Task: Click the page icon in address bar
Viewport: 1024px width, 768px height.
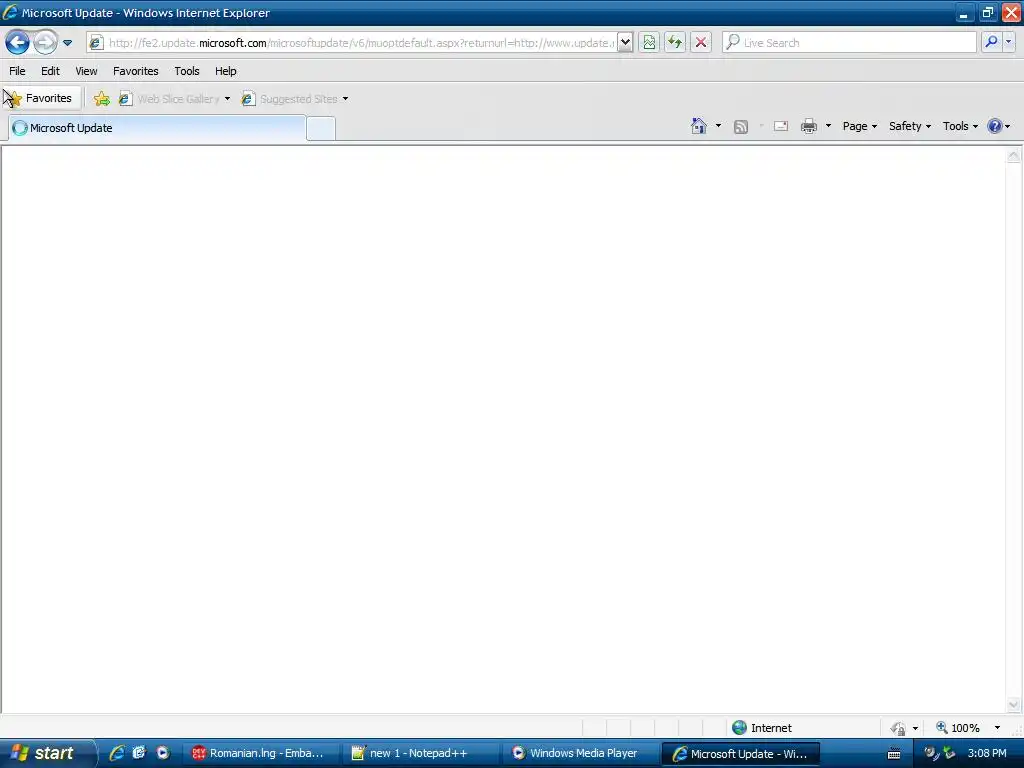Action: (x=96, y=42)
